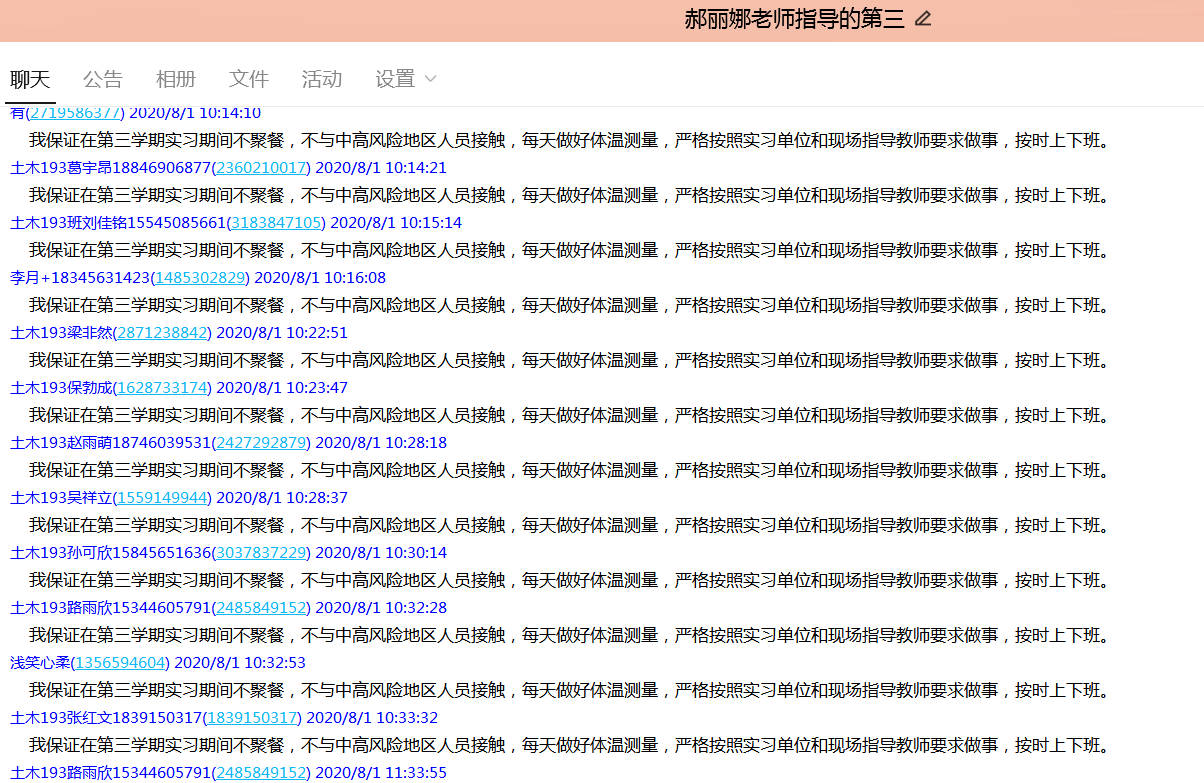Click the edit pencil icon beside group name
1204x783 pixels.
pos(923,19)
